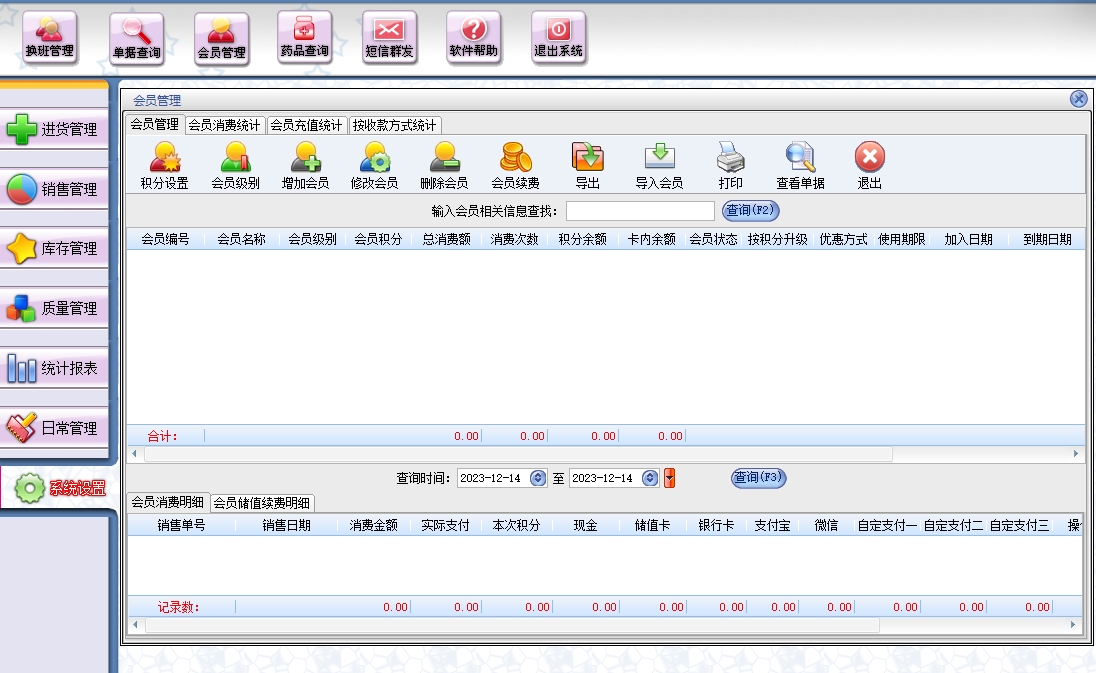Screen dimensions: 1096x673
Task: Switch to the 会员消费统计 tab
Action: [x=225, y=125]
